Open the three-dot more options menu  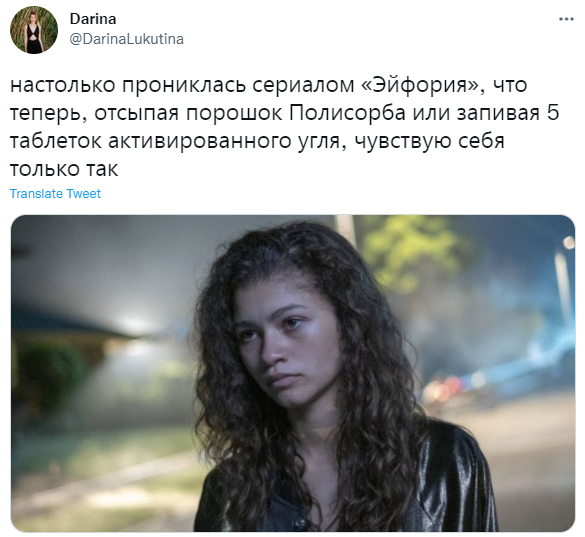click(x=566, y=19)
